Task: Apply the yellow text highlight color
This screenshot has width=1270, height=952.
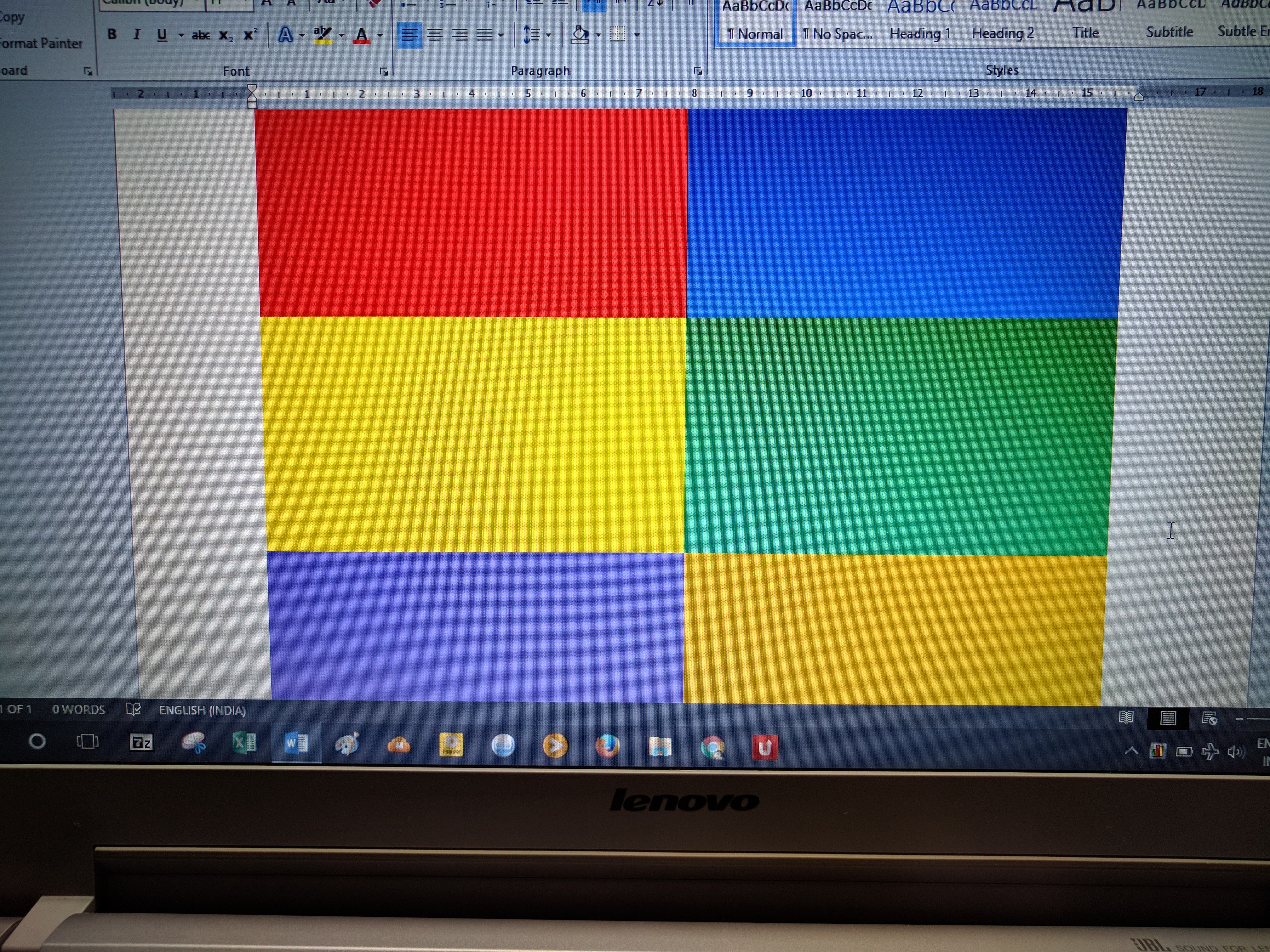Action: pos(323,35)
